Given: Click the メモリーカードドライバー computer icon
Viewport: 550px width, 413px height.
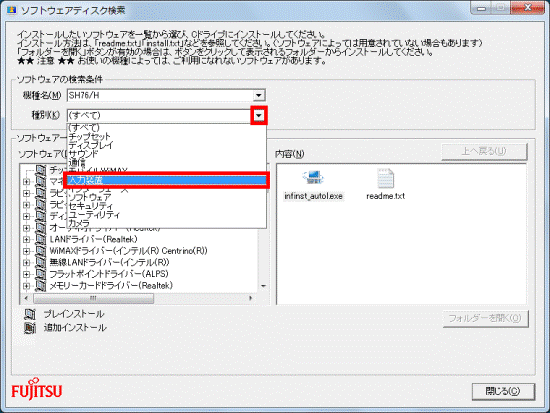Looking at the screenshot, I should click(41, 286).
